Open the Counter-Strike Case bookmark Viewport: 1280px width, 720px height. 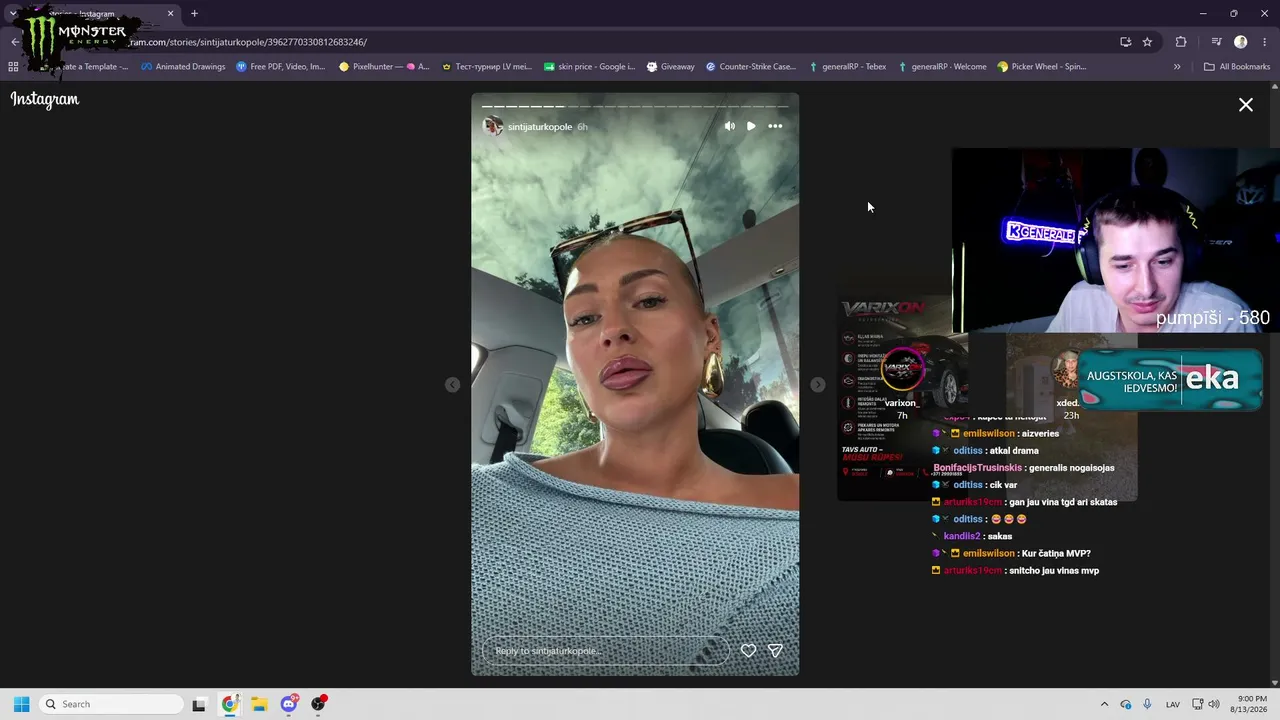(x=751, y=67)
